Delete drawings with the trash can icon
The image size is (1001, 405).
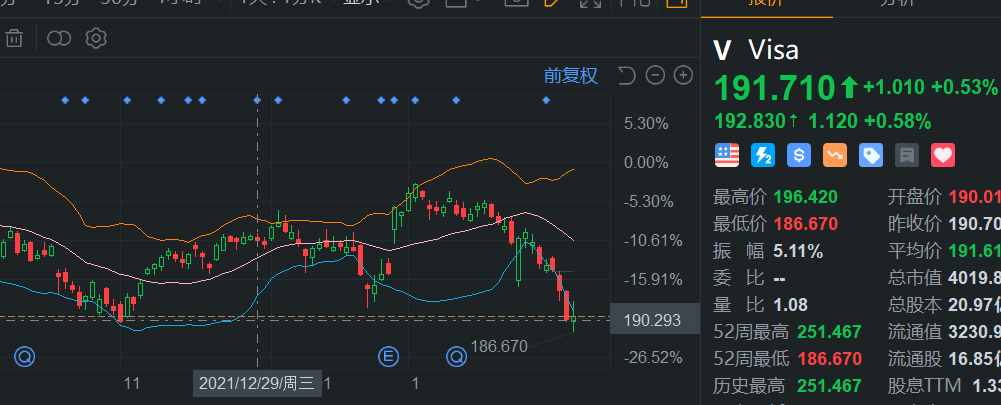coord(13,38)
